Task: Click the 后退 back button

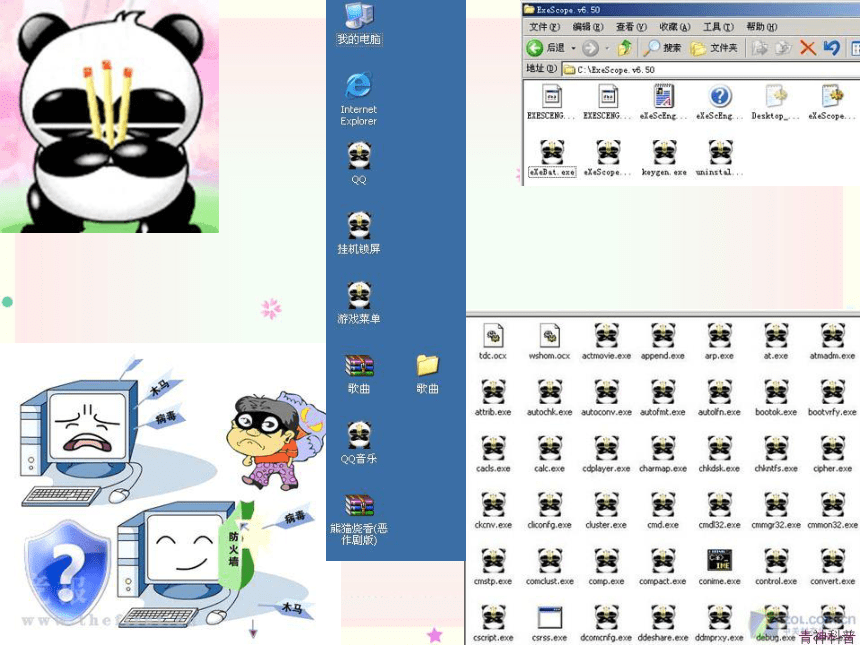Action: pyautogui.click(x=546, y=48)
